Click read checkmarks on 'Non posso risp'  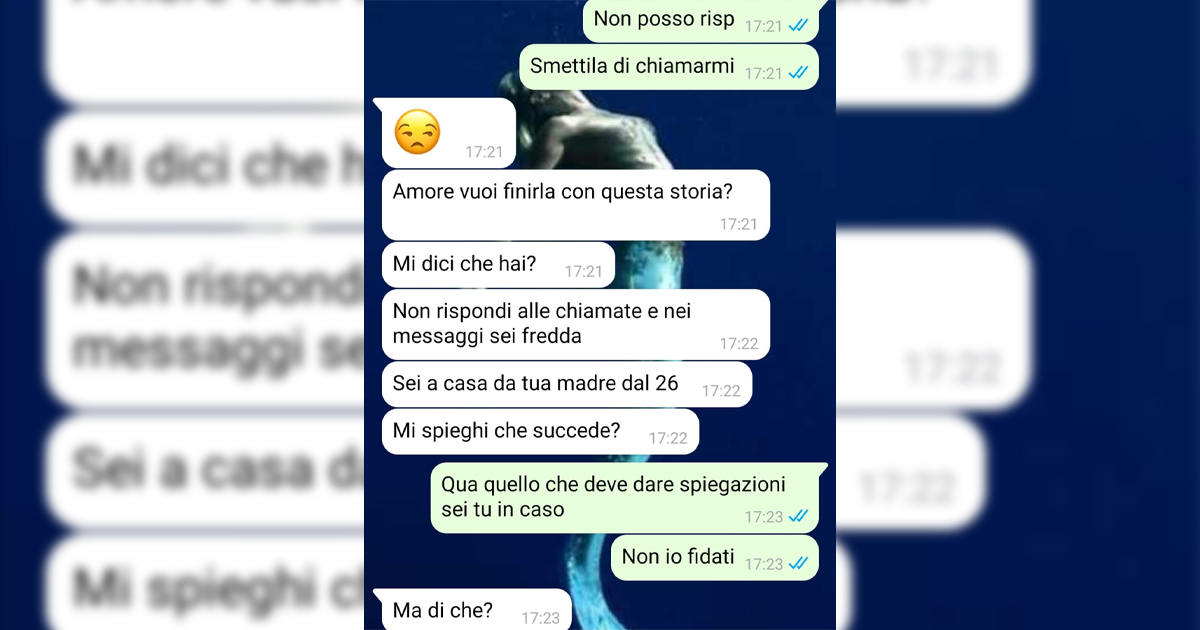(798, 26)
